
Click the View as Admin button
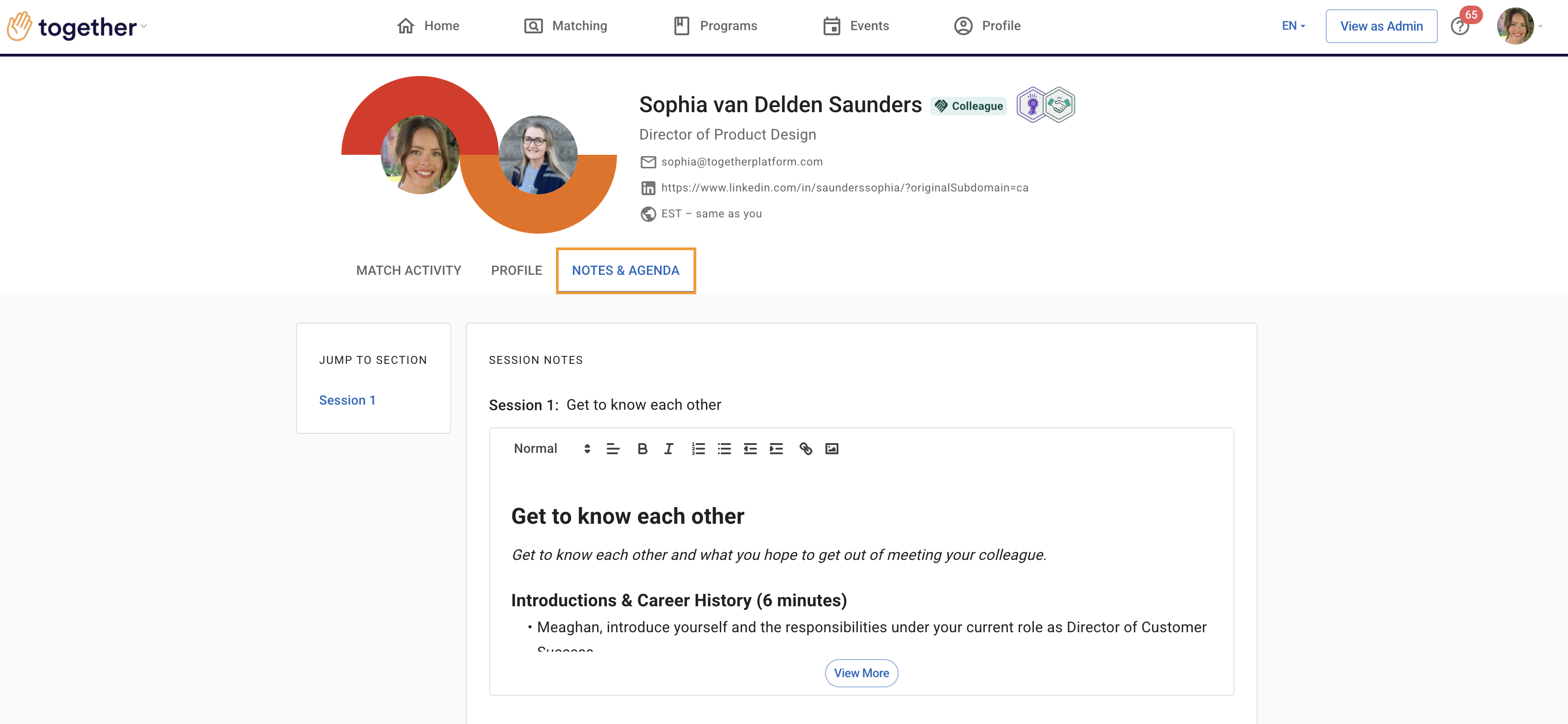click(1381, 26)
